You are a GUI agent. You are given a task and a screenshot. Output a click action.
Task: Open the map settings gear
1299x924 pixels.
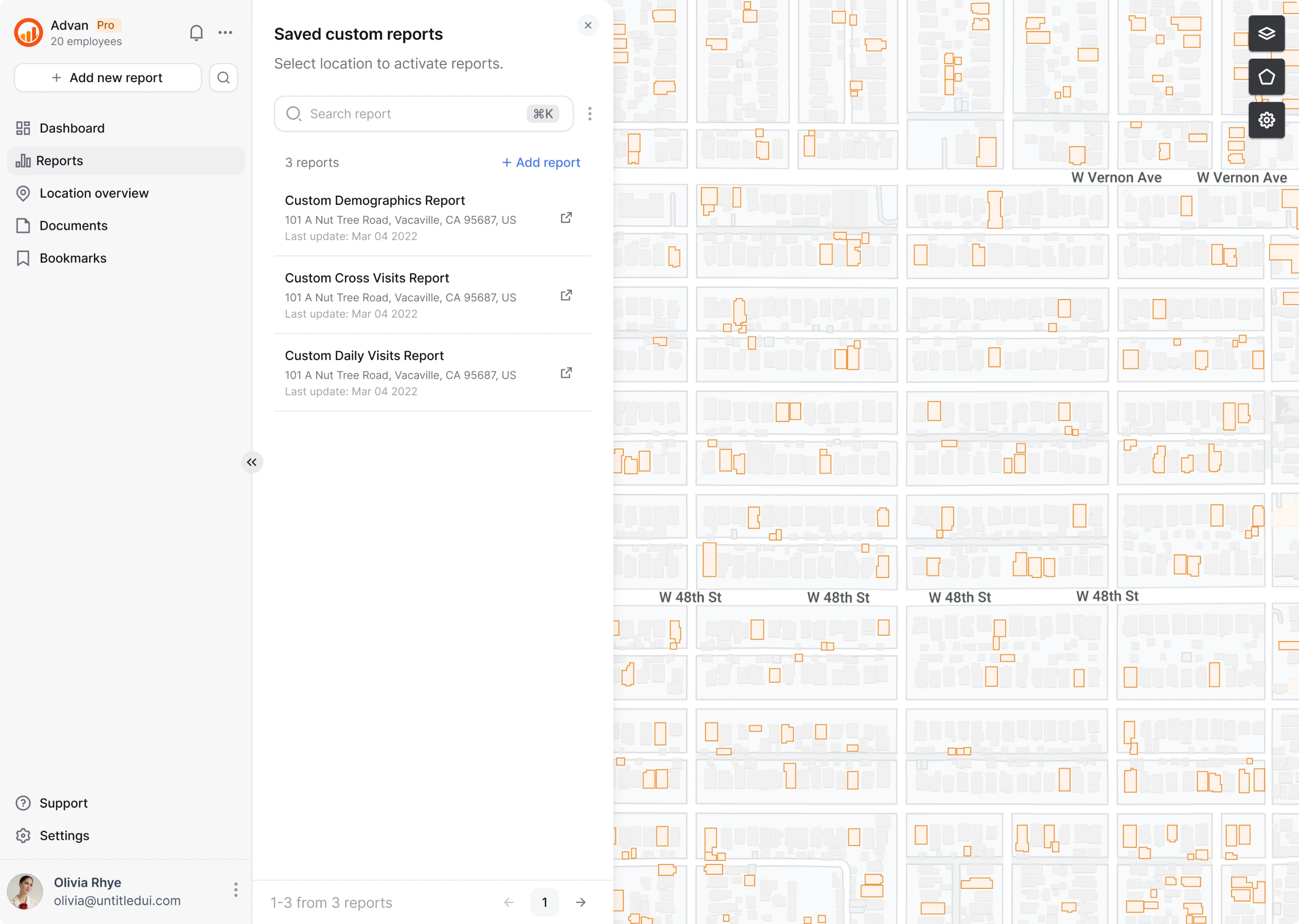1267,120
